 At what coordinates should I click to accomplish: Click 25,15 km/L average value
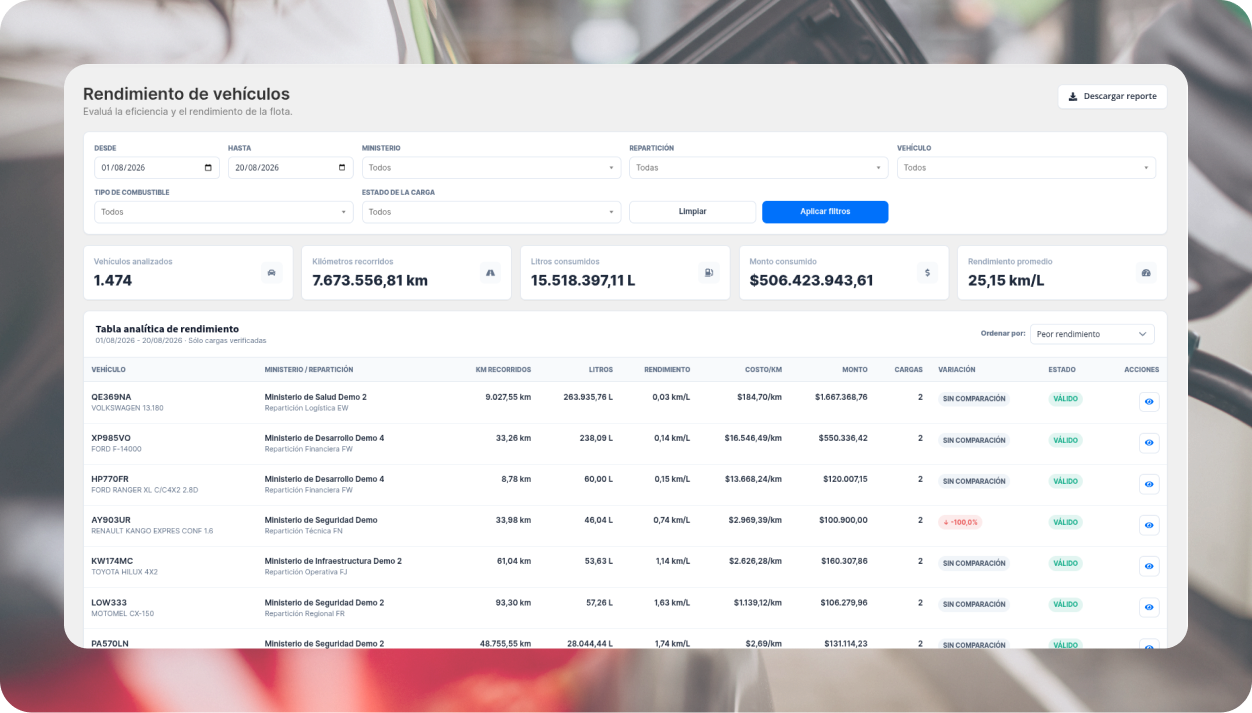1006,280
